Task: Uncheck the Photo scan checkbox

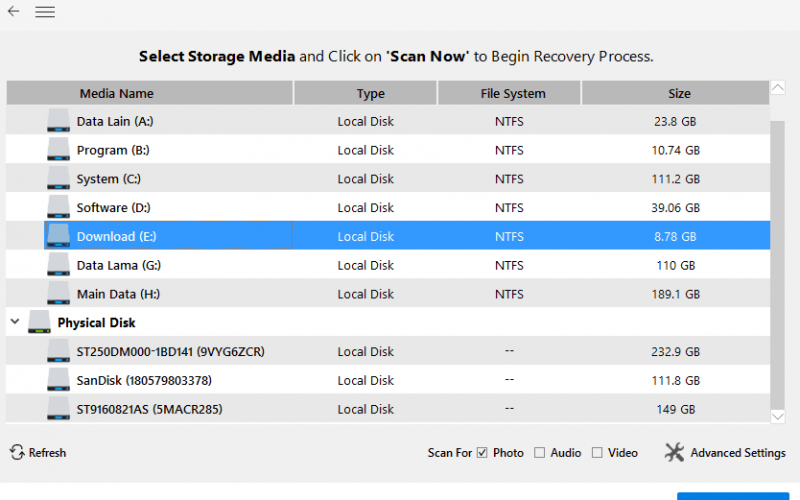Action: tap(482, 453)
